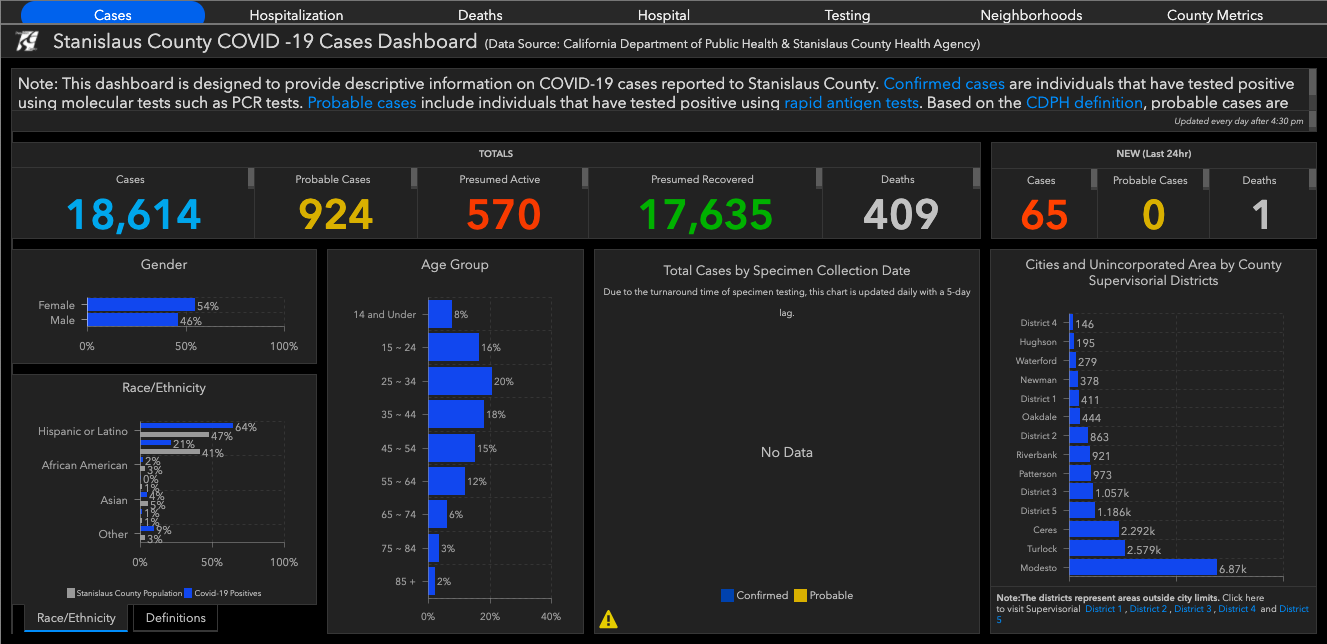Click the corner handle on the total Cases card
Screen dimensions: 1327x644
(250, 178)
